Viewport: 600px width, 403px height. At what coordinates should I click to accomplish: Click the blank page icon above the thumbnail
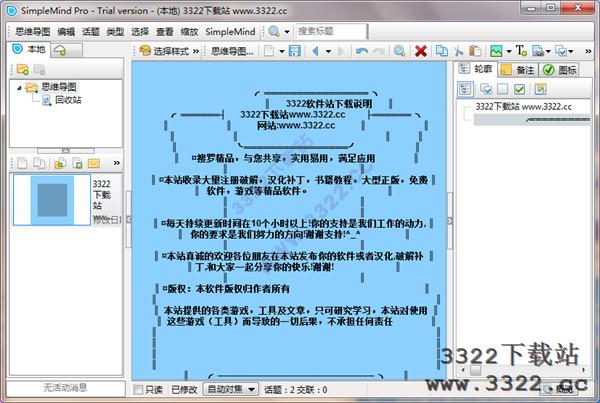tap(22, 163)
